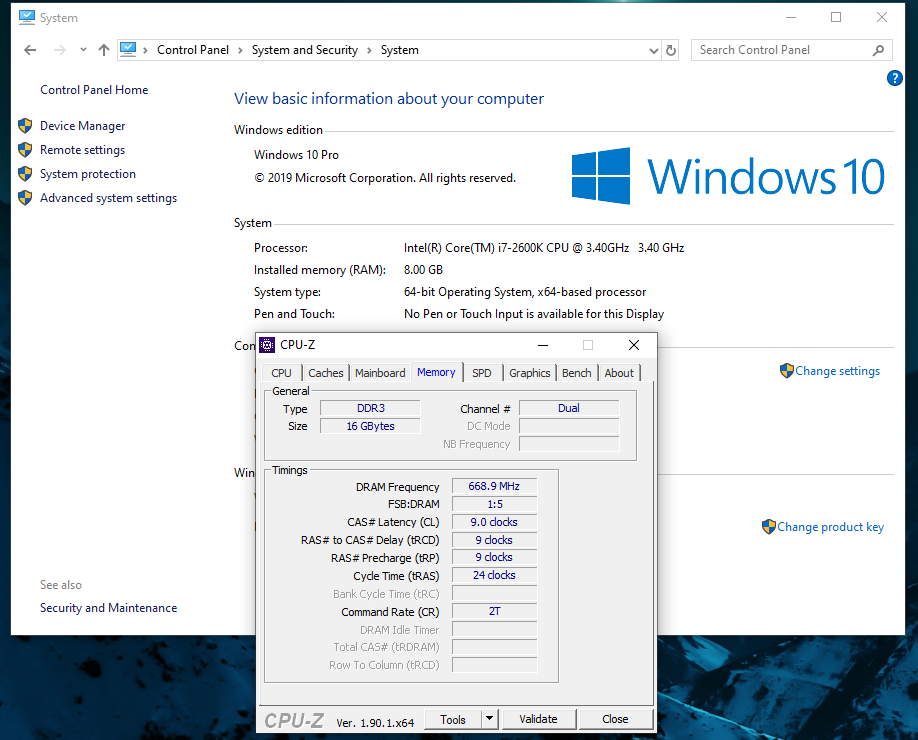Switch to the Graphics tab
Screen dimensions: 918x740
tap(529, 373)
